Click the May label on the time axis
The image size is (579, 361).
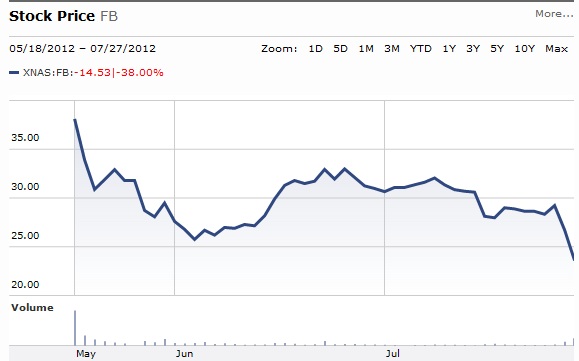pos(86,354)
